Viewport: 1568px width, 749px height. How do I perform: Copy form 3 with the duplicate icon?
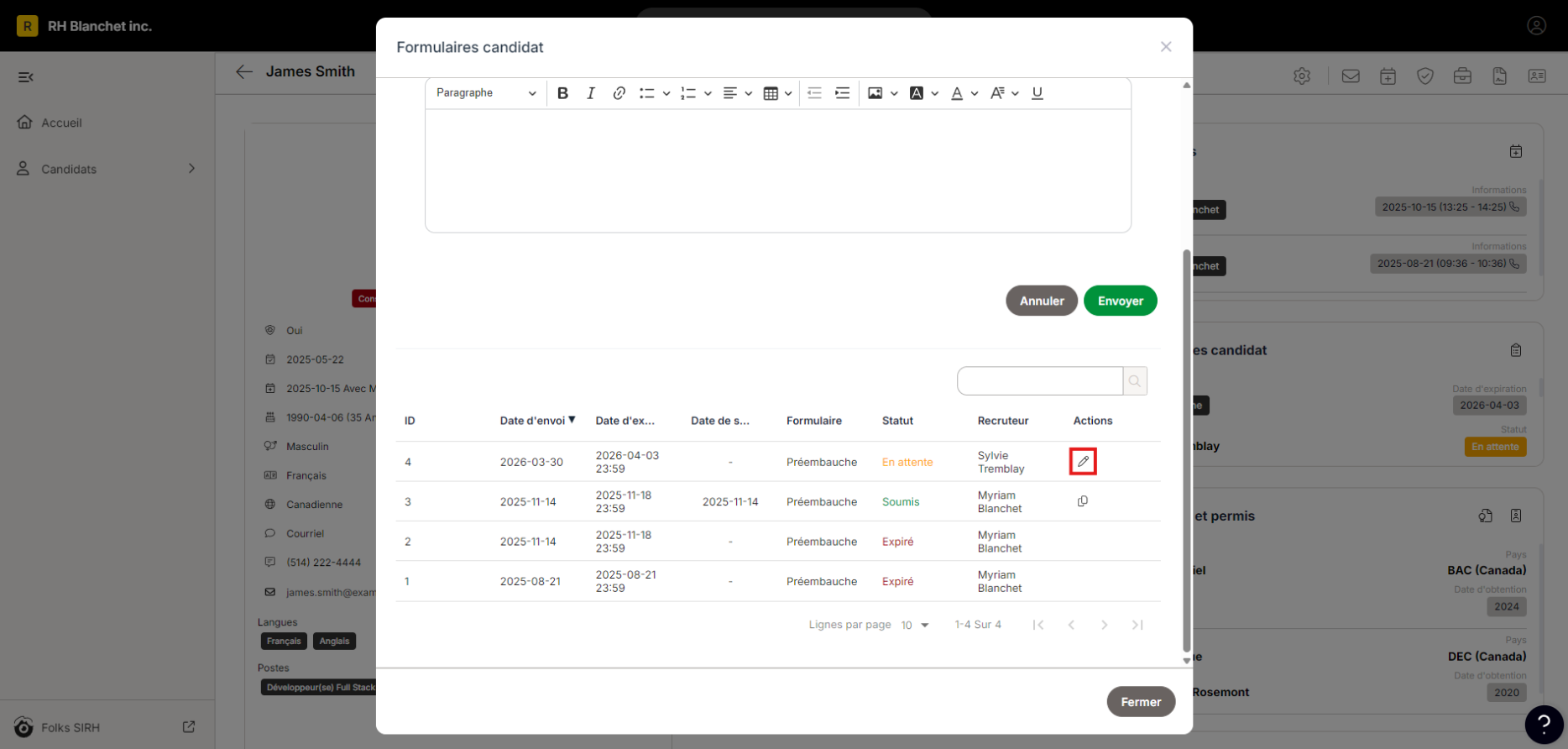tap(1083, 501)
